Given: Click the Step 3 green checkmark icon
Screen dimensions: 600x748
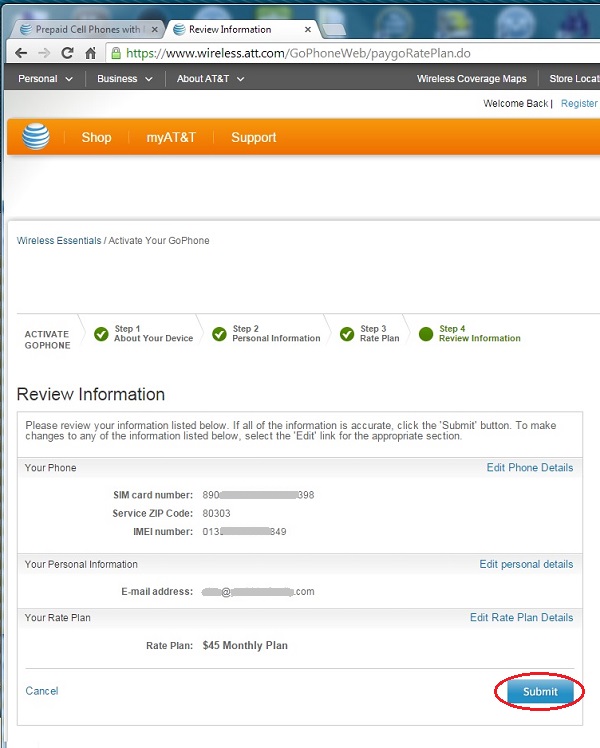Looking at the screenshot, I should point(347,334).
